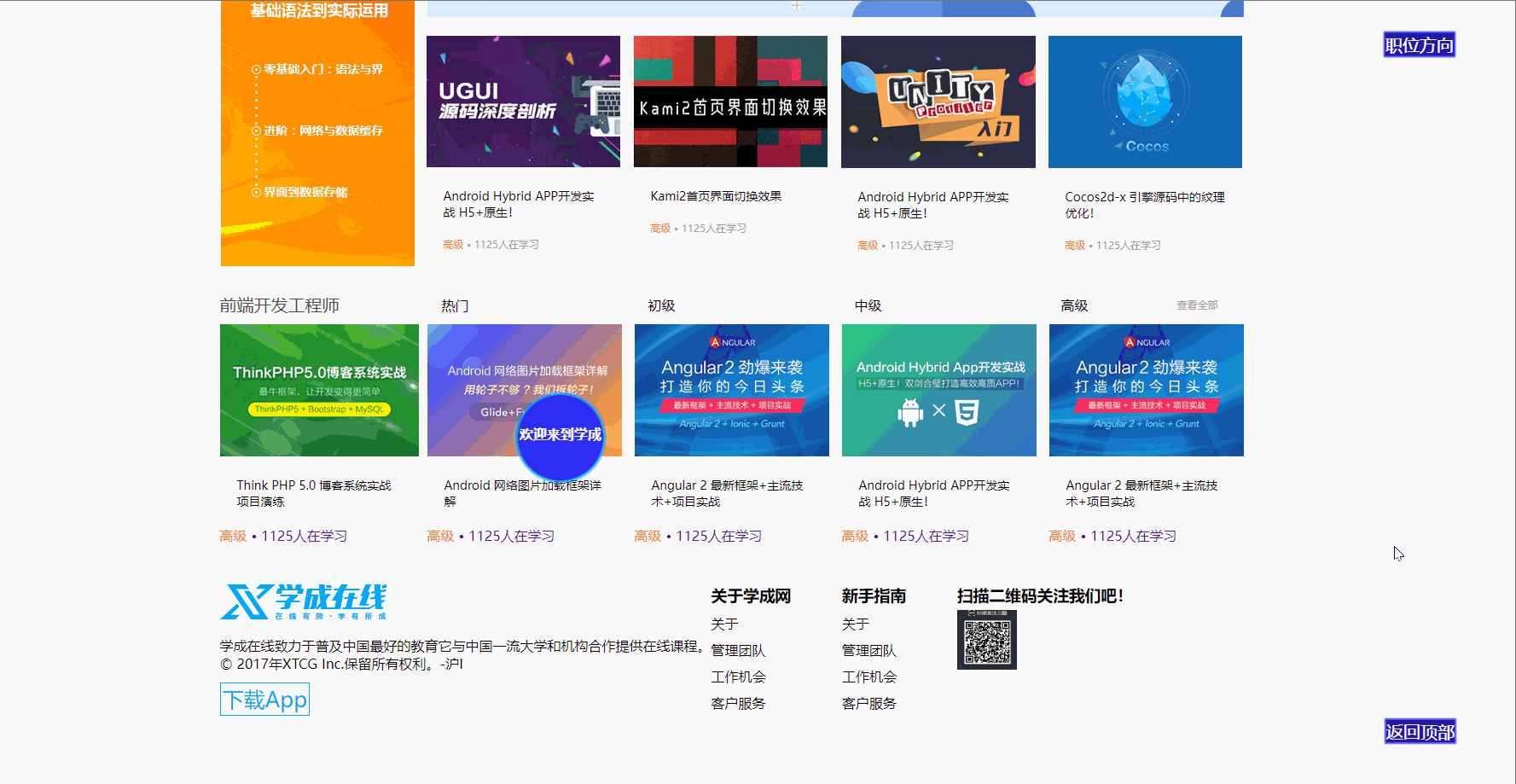Viewport: 1516px width, 784px height.
Task: Open 工作机会 under 新手指南
Action: tap(868, 677)
